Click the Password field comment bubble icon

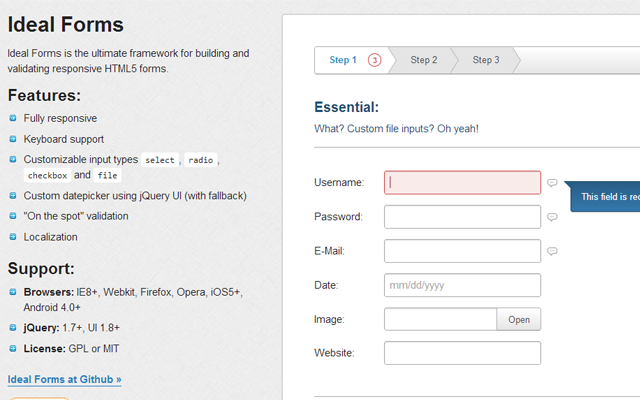click(552, 217)
